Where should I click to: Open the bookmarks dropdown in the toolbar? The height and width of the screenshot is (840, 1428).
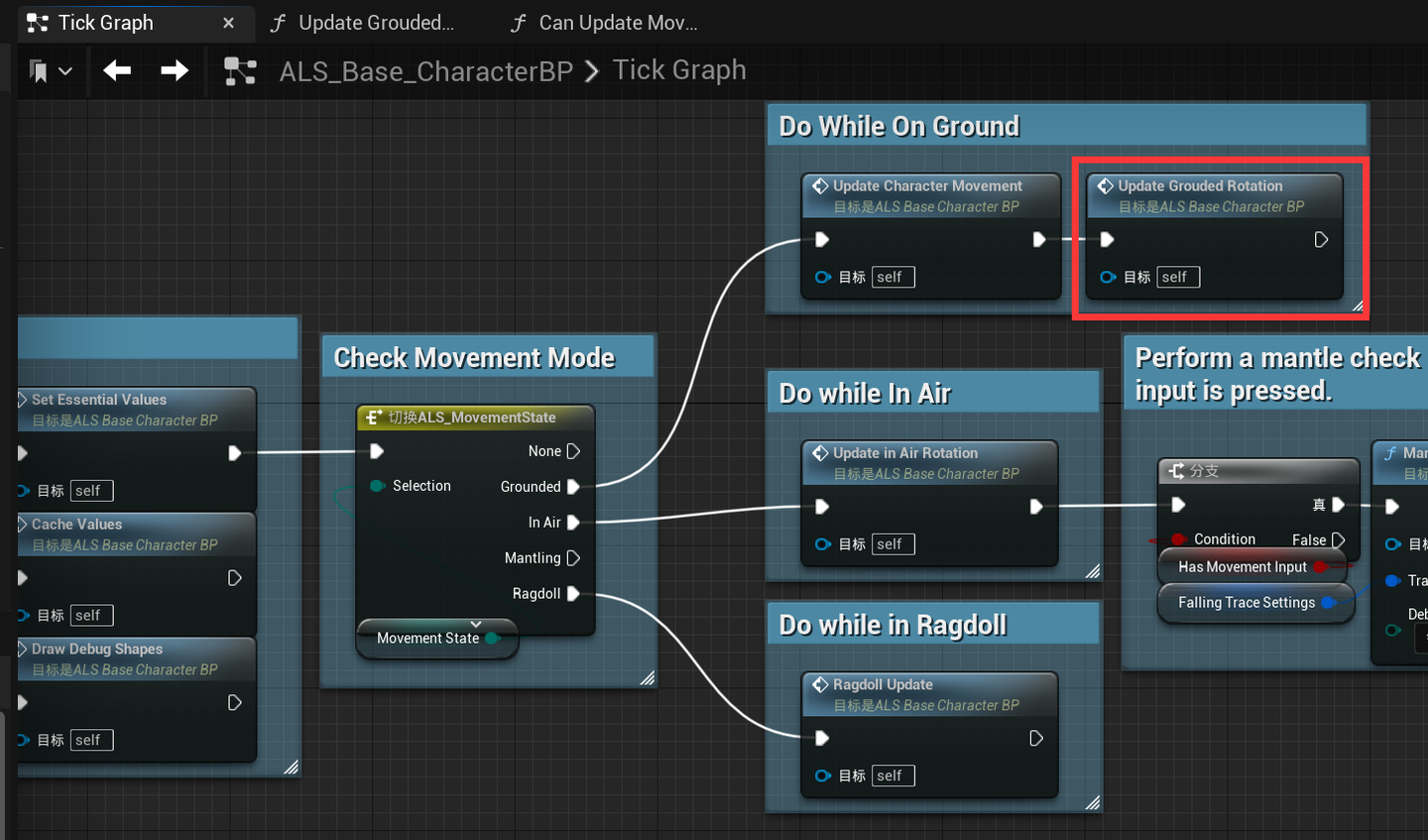click(52, 71)
